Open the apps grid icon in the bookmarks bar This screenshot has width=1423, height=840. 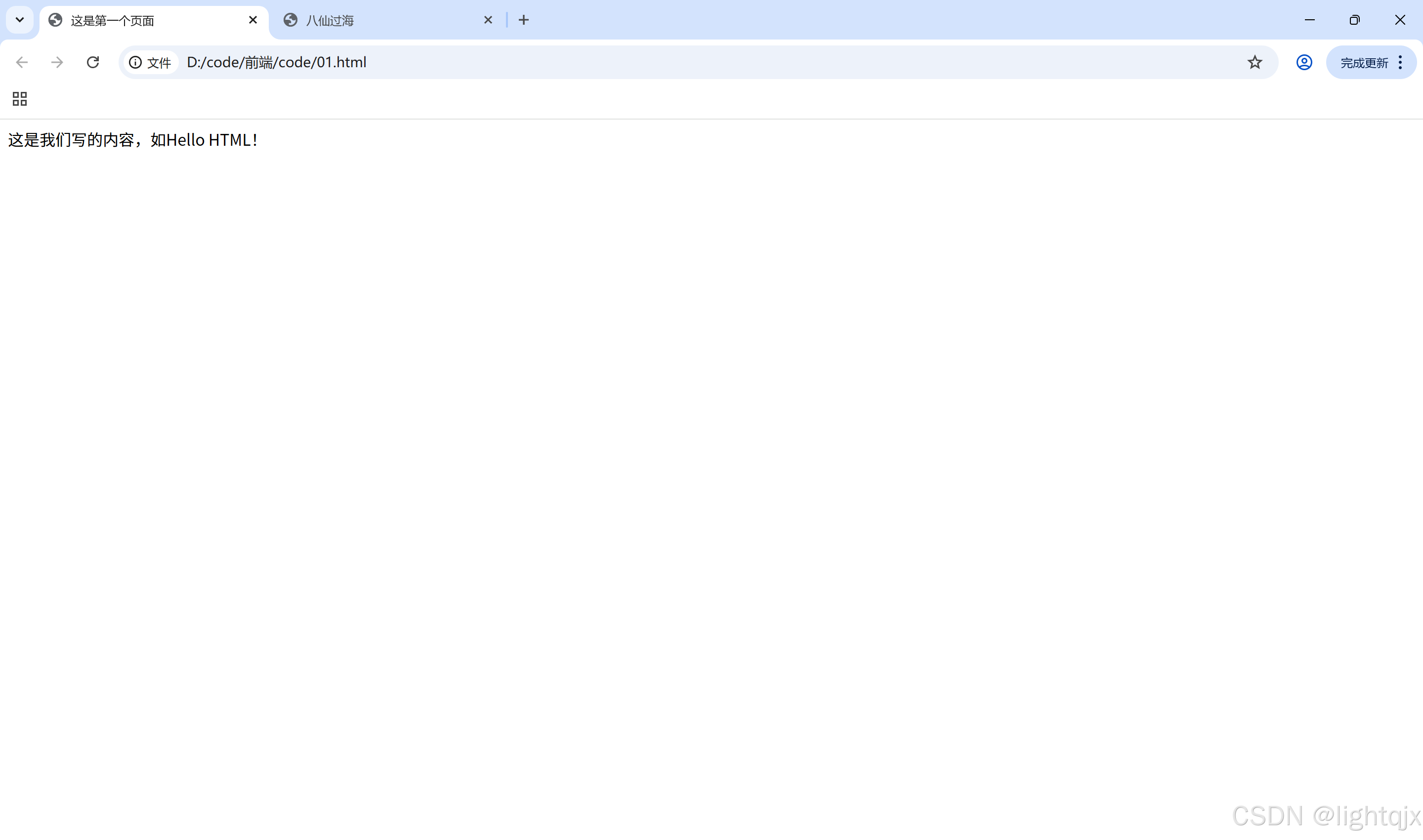(x=20, y=99)
